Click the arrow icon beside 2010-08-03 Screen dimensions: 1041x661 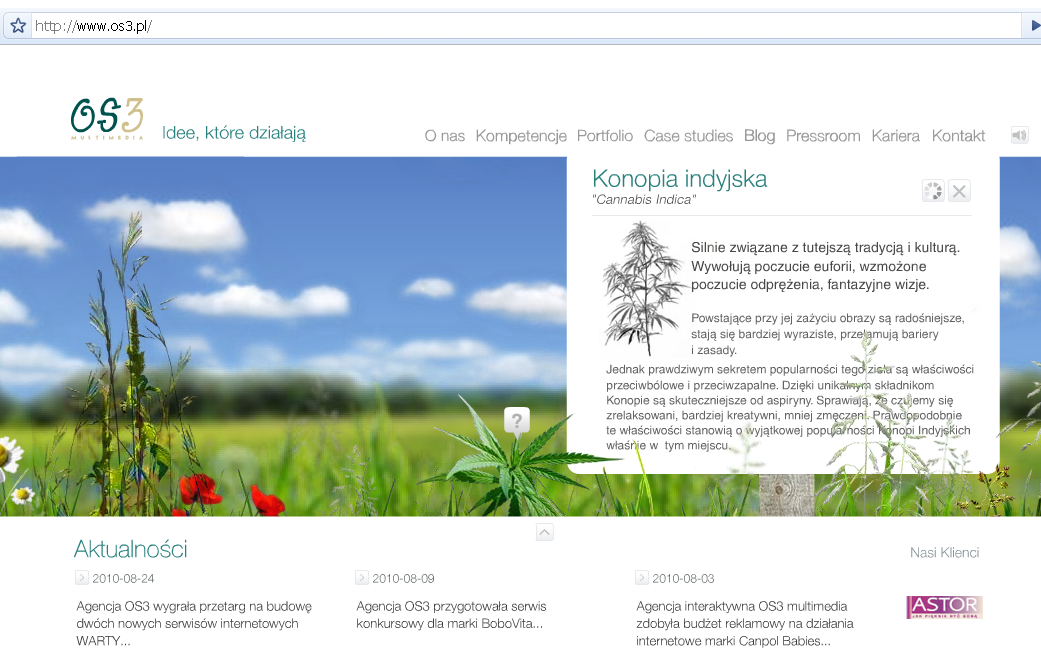point(641,578)
